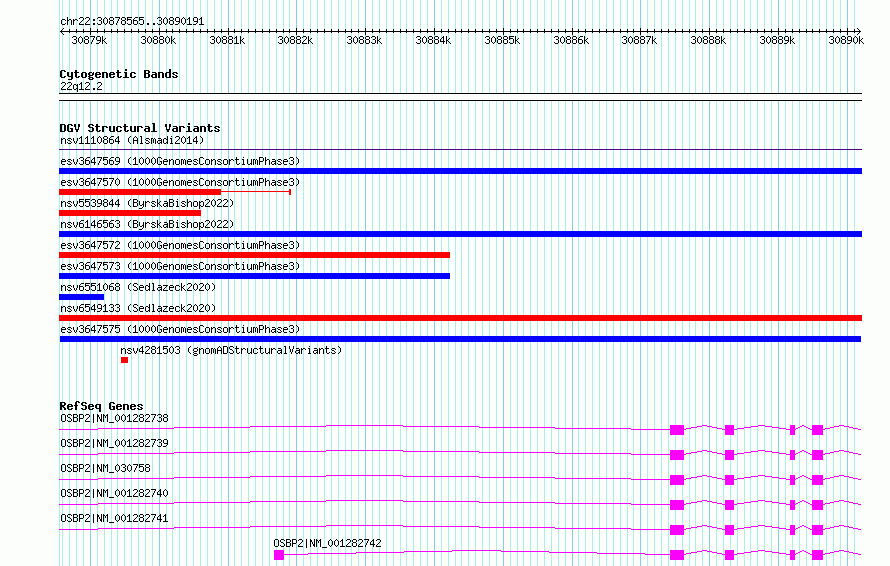The image size is (890, 566).
Task: Open variant nsv4281503 (gnomADStructuralVariants) label
Action: pyautogui.click(x=231, y=350)
